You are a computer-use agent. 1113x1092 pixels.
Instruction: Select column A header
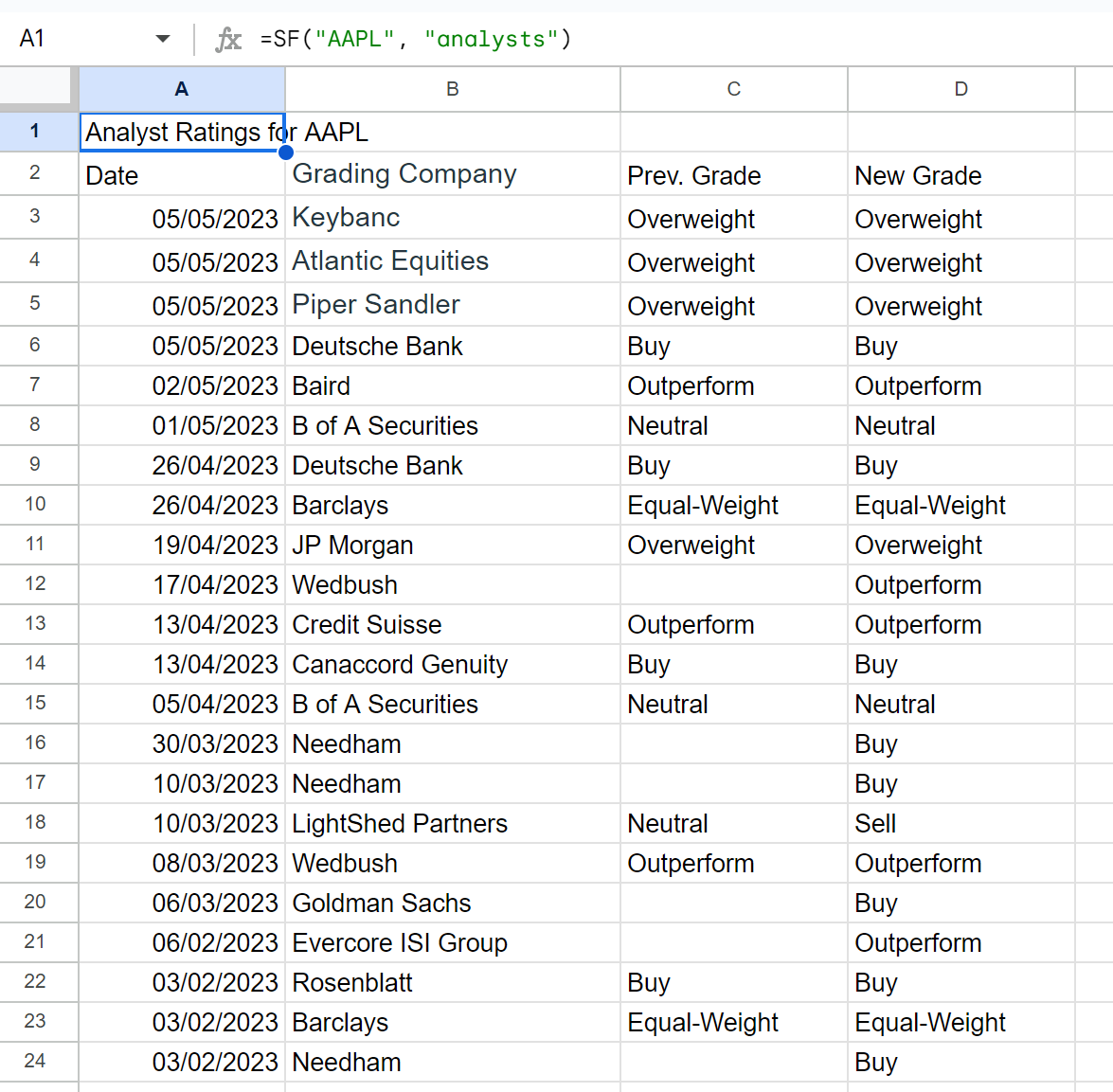click(x=182, y=89)
